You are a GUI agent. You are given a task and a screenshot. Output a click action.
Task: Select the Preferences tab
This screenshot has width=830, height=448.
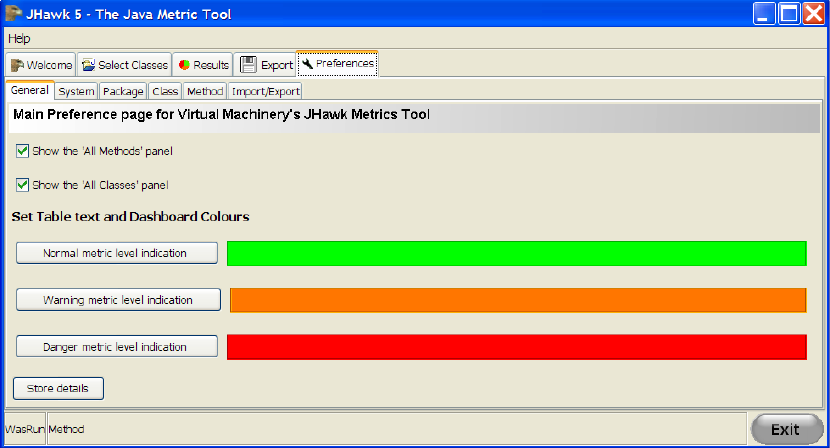click(x=338, y=64)
